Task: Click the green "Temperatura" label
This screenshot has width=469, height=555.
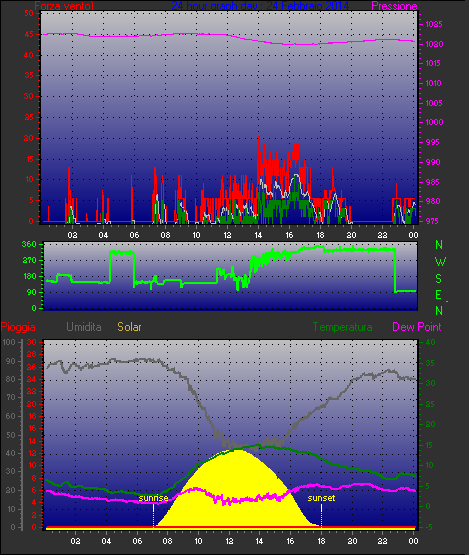Action: click(342, 327)
